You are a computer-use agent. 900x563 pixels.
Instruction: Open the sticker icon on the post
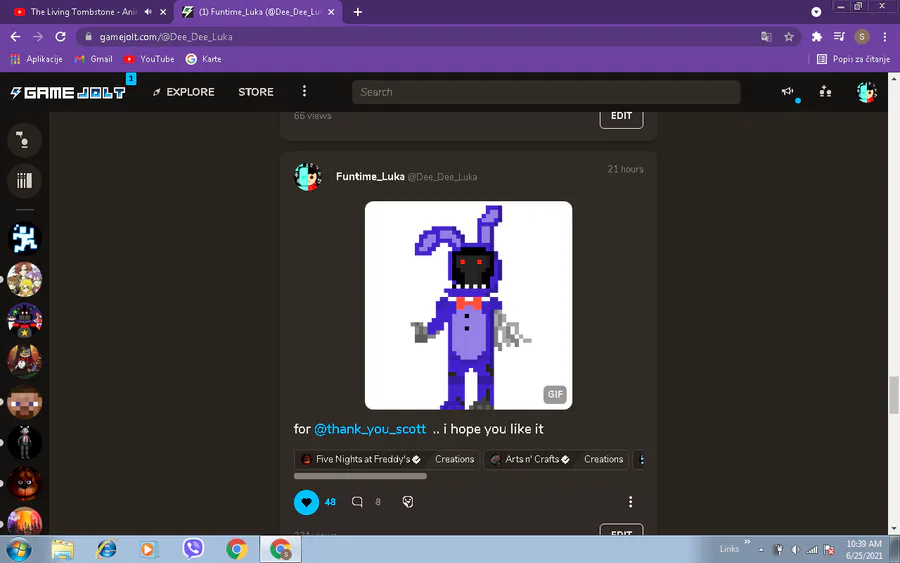[408, 502]
